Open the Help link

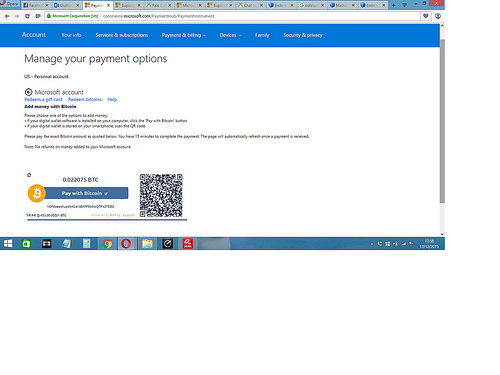pyautogui.click(x=112, y=99)
